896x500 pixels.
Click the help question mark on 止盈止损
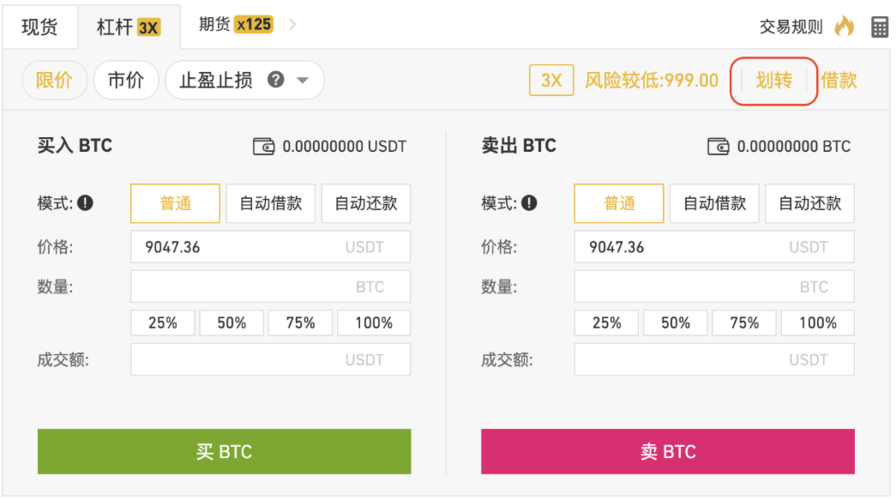click(x=276, y=80)
